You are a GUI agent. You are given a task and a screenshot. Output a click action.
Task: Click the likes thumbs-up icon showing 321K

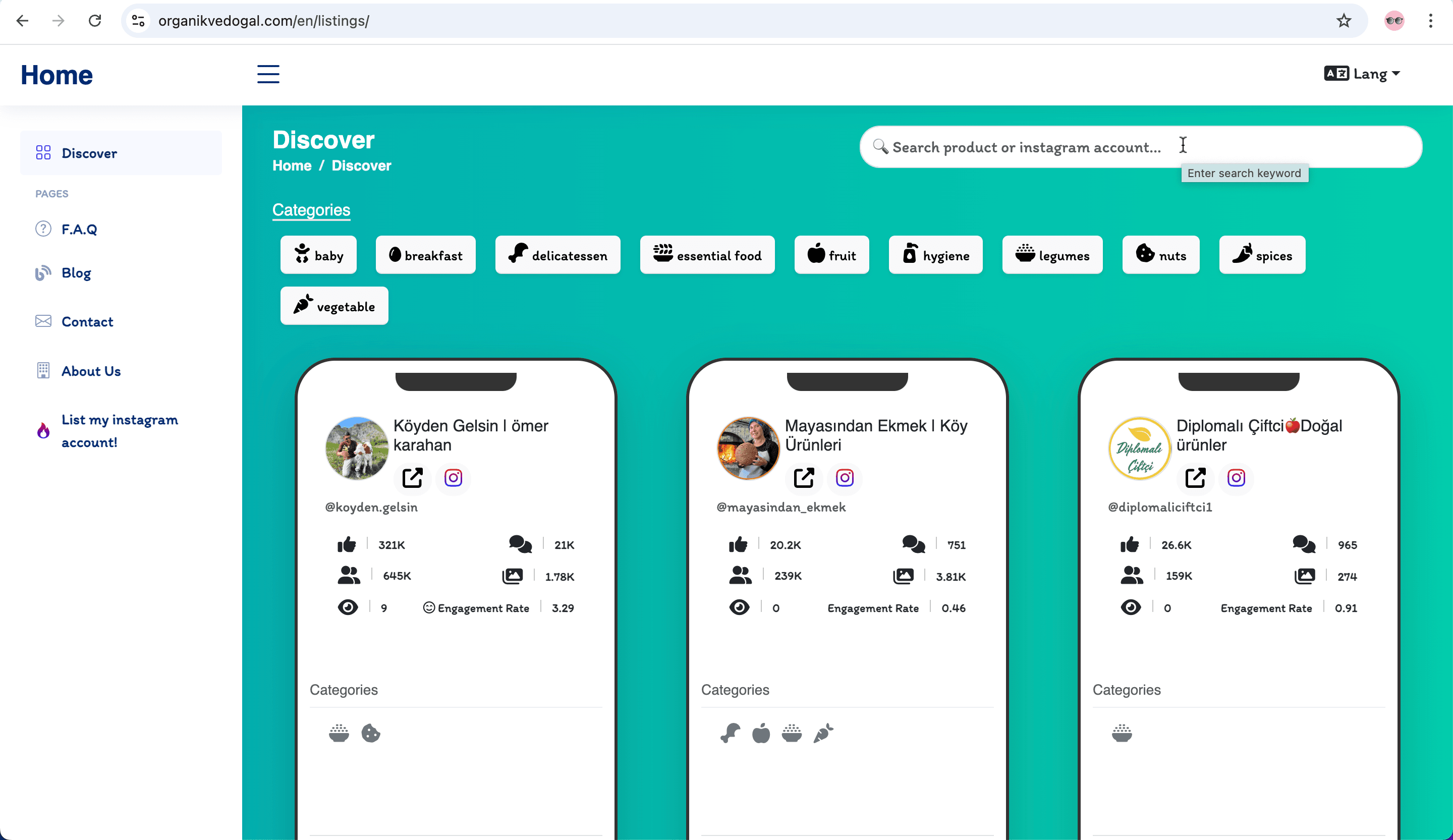(x=347, y=544)
